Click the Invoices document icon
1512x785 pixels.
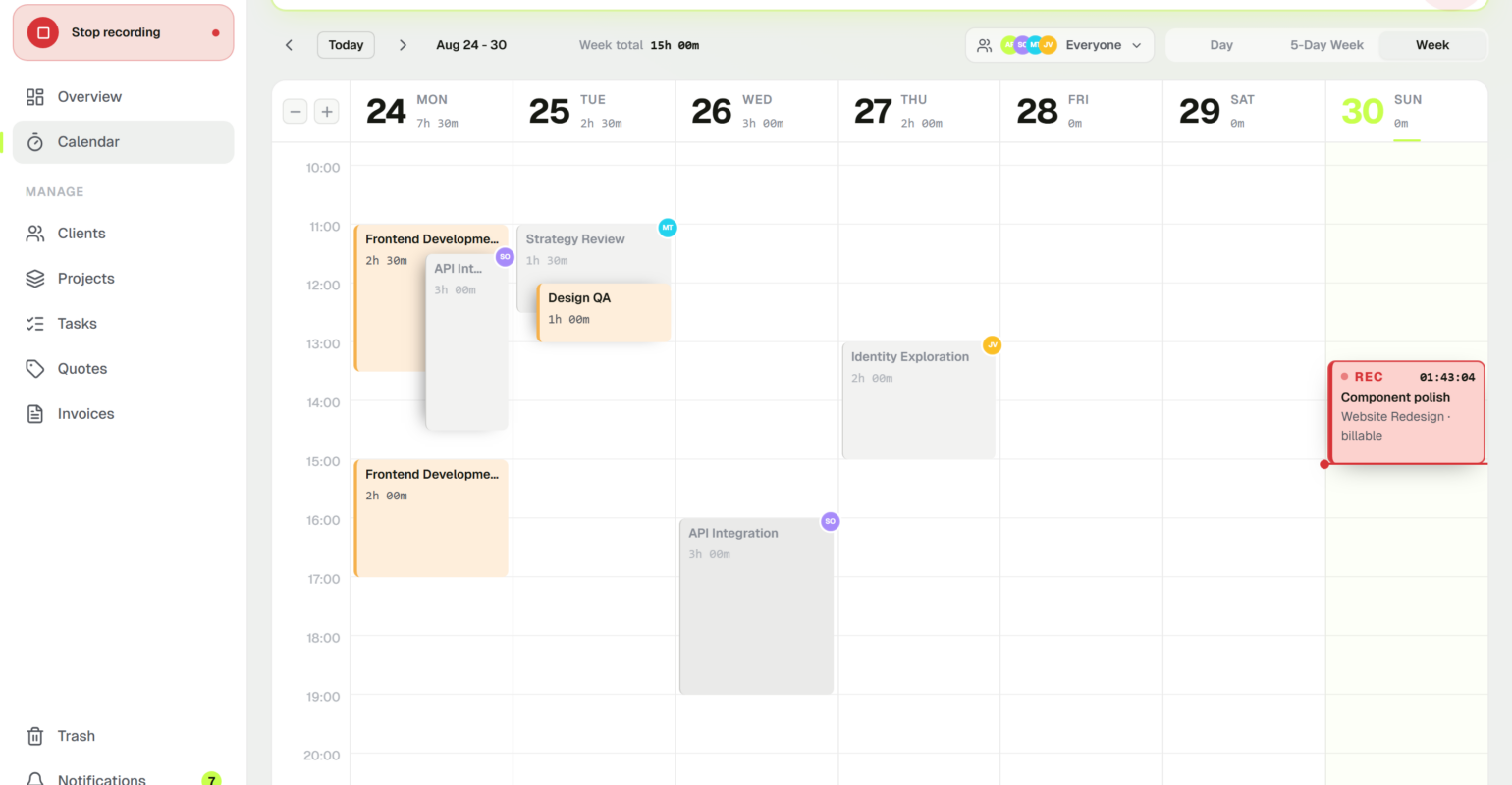[x=35, y=414]
